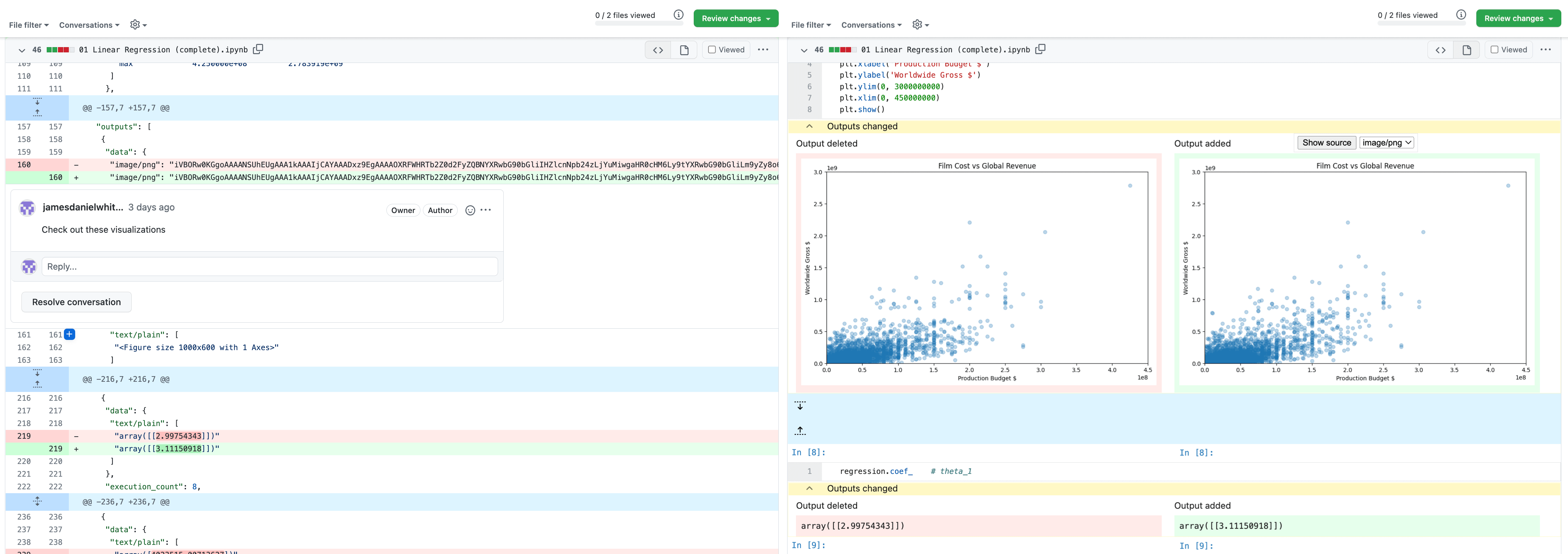
Task: Mark file as Viewed in left pane
Action: [726, 50]
